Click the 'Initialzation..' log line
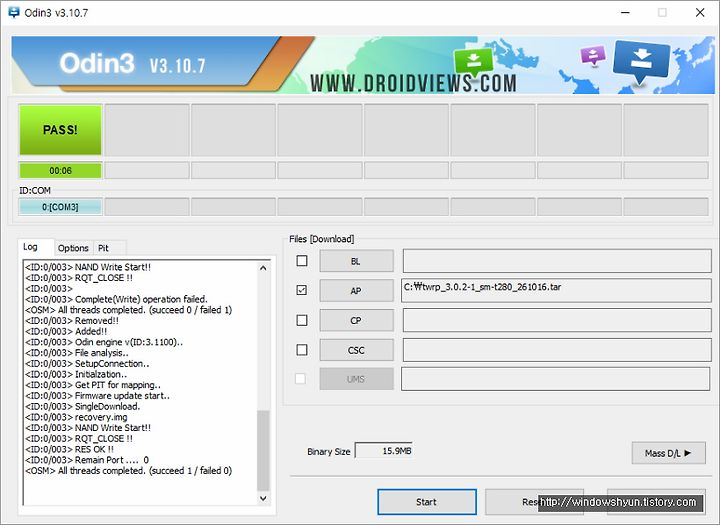Viewport: 720px width, 525px height. (x=76, y=374)
